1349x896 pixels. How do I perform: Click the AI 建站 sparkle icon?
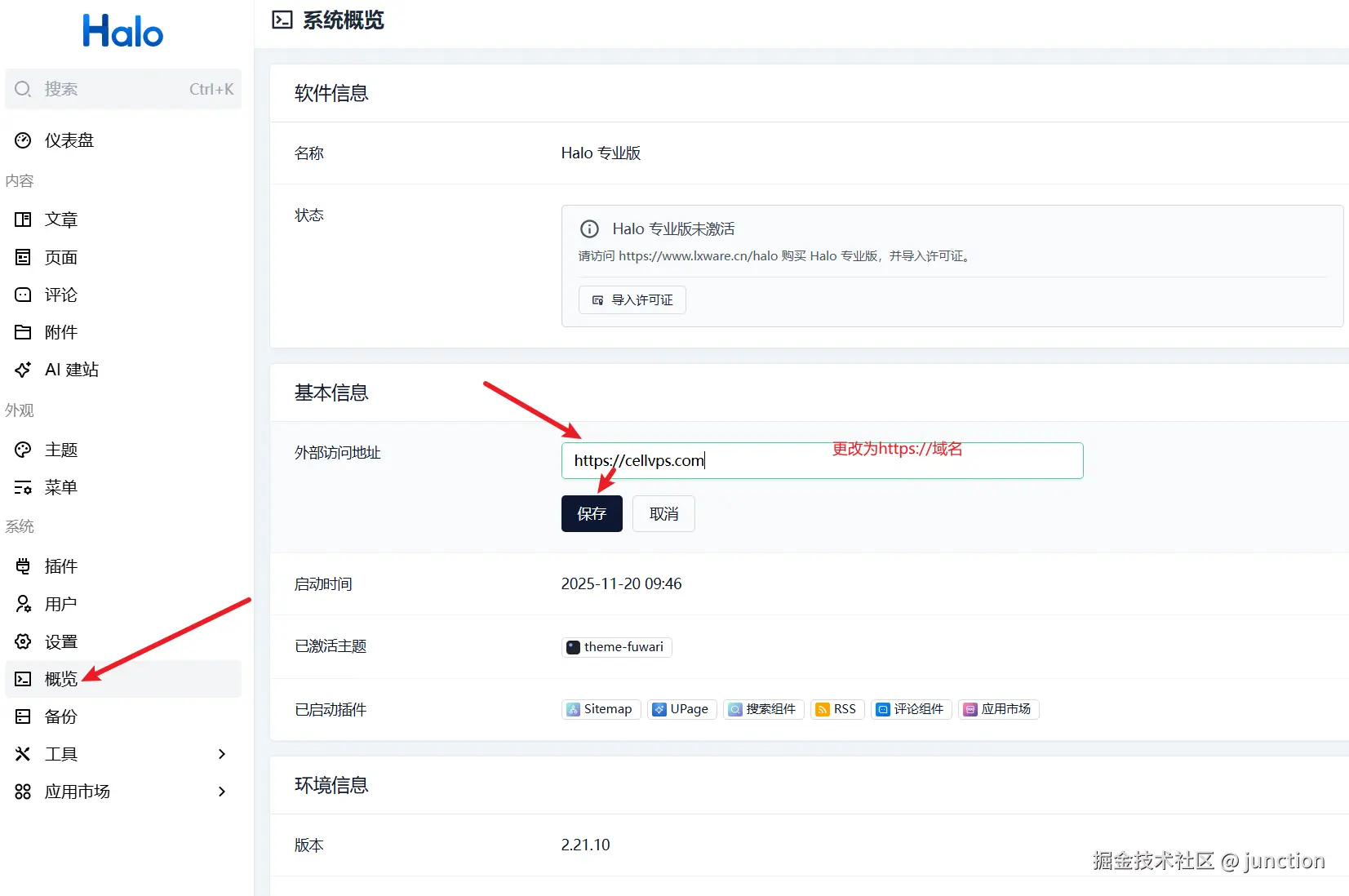coord(23,370)
